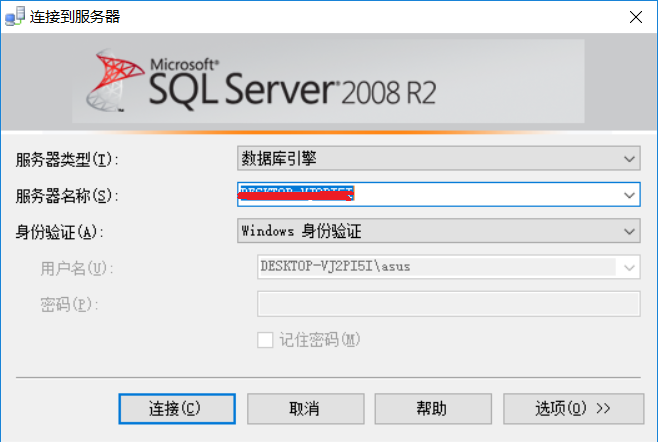Image resolution: width=658 pixels, height=442 pixels.
Task: Expand more settings with 选项(O) >>
Action: click(573, 408)
